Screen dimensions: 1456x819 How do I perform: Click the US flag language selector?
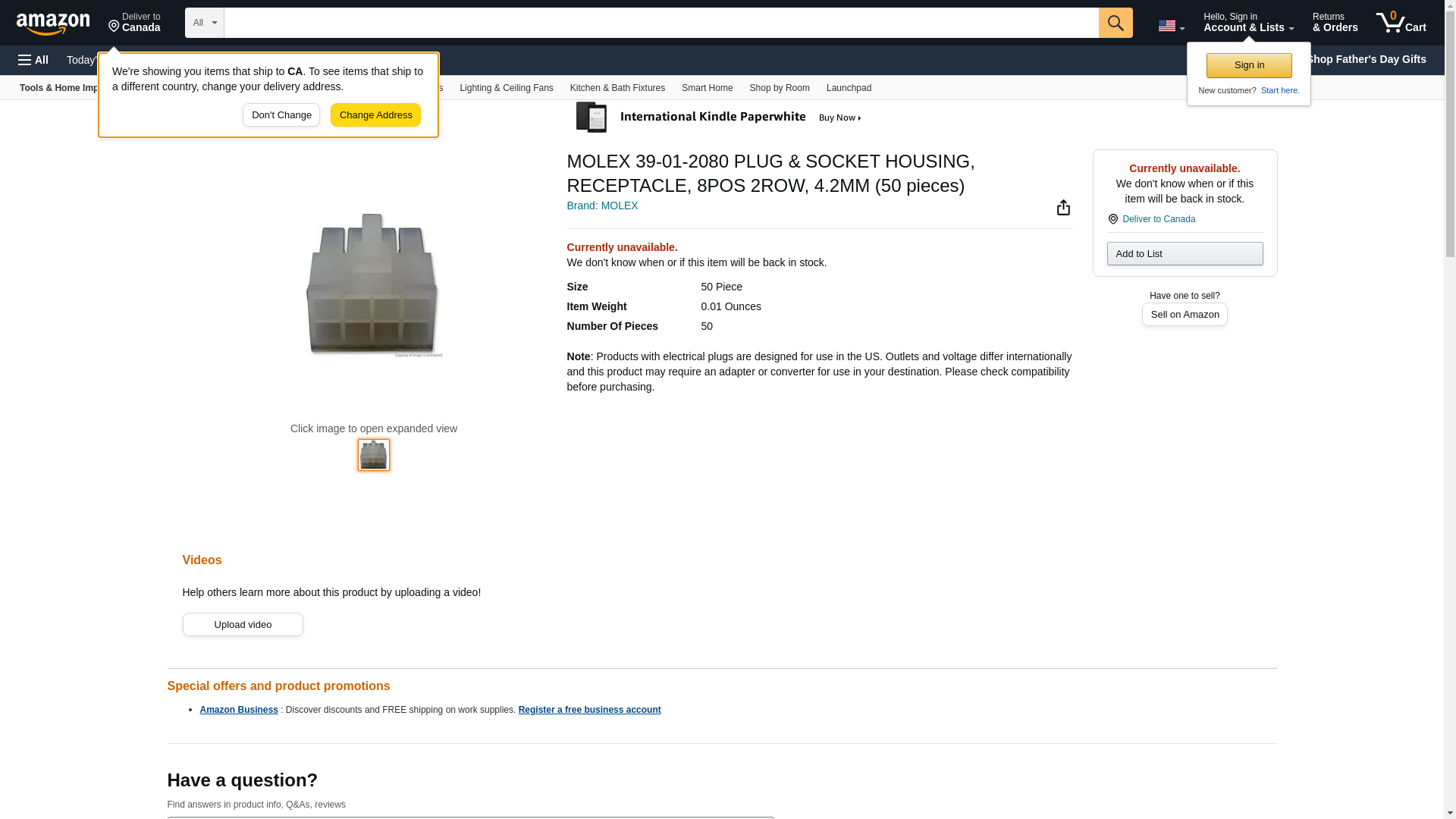[1171, 26]
